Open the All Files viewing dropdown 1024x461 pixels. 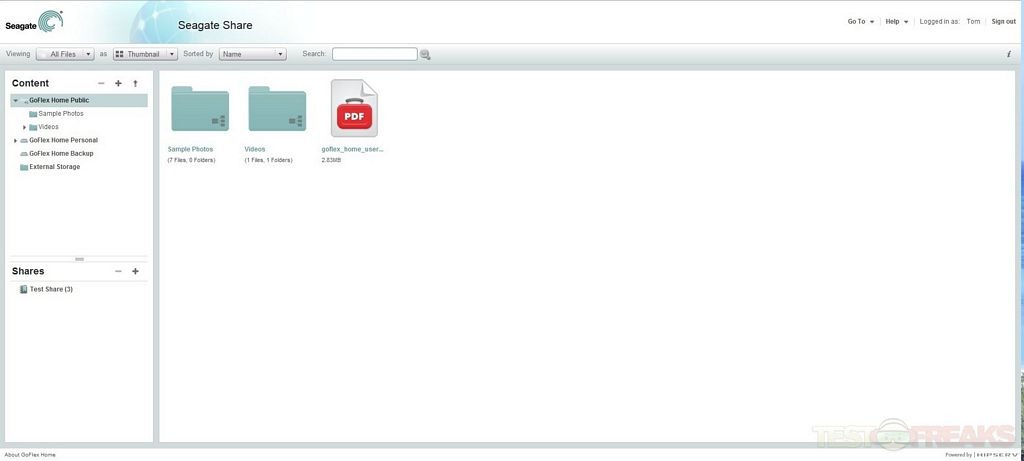pyautogui.click(x=65, y=54)
